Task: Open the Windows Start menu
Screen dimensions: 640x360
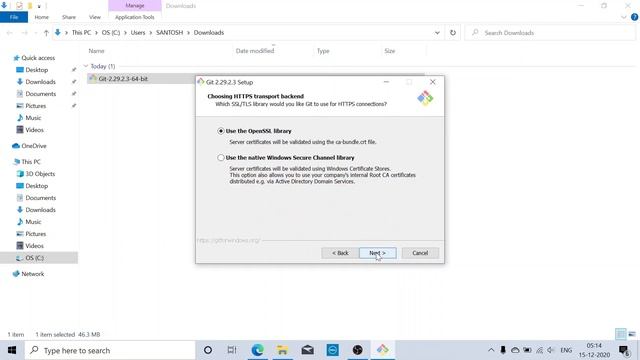Action: pyautogui.click(x=12, y=350)
